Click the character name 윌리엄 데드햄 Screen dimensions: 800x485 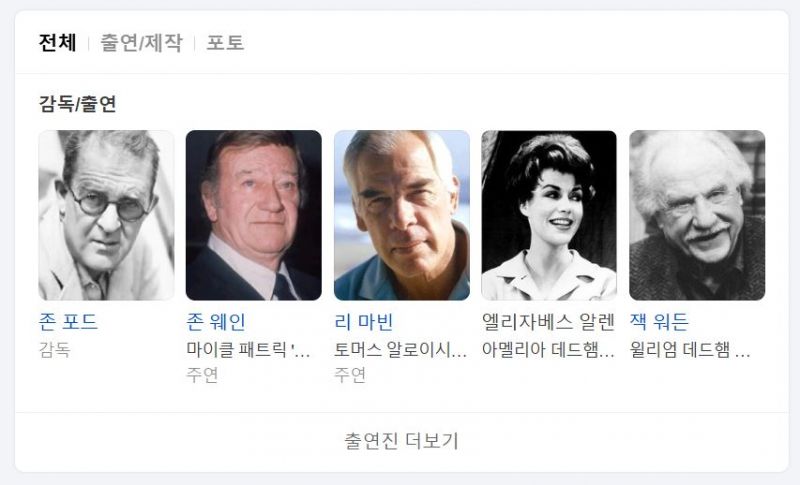pyautogui.click(x=690, y=350)
